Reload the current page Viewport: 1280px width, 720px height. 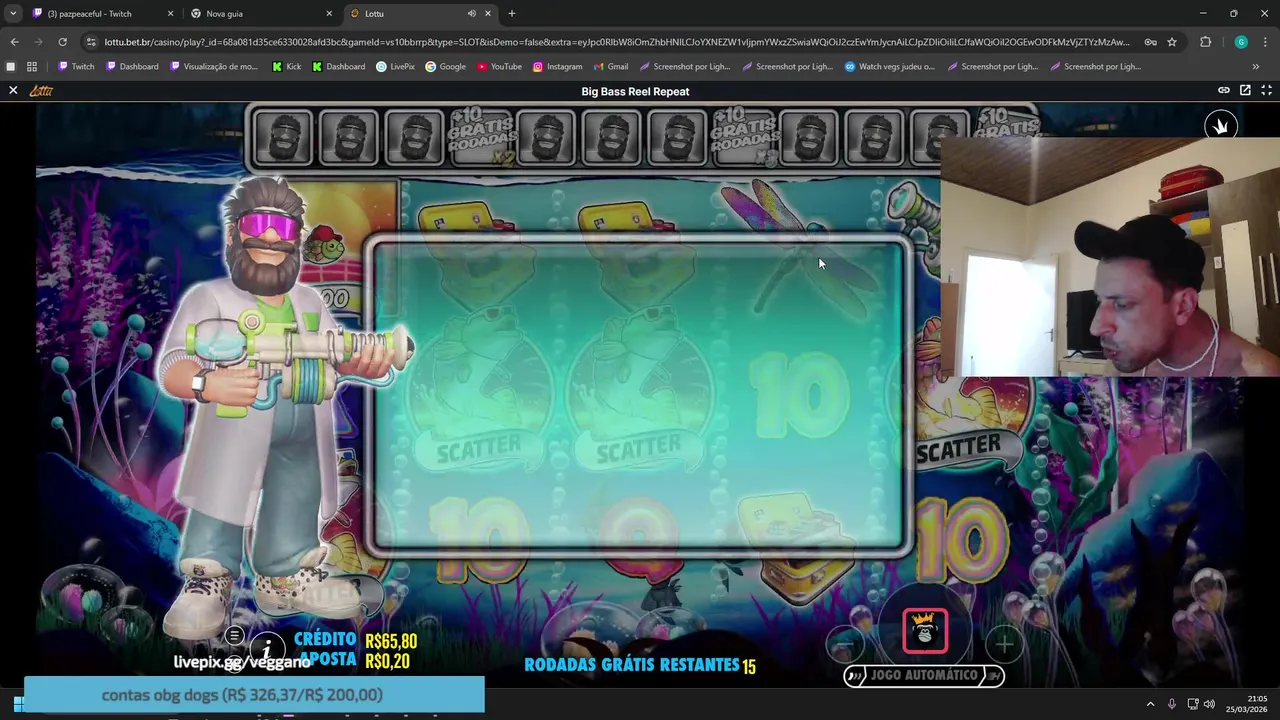pyautogui.click(x=62, y=42)
